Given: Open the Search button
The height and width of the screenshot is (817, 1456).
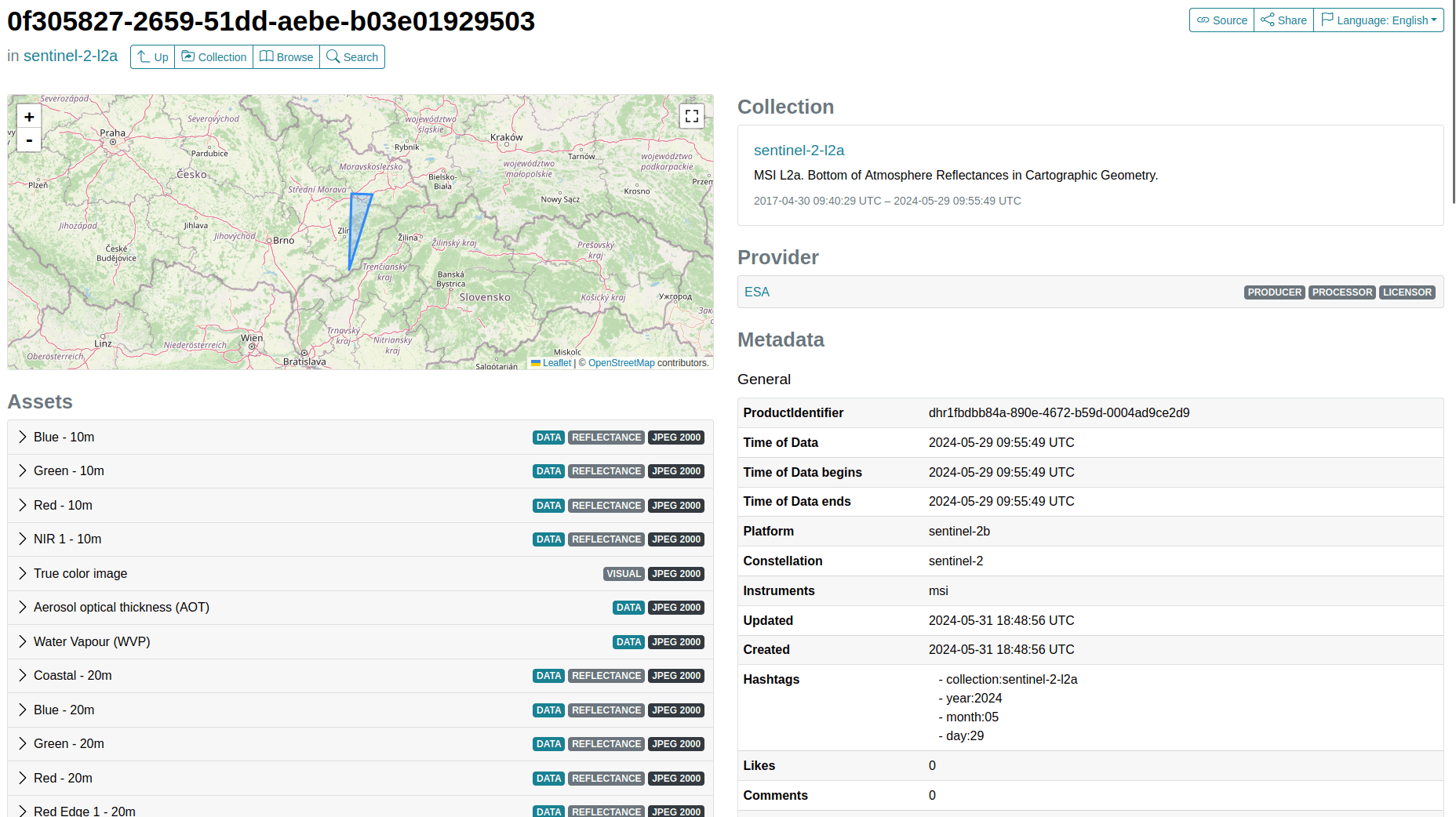Looking at the screenshot, I should click(x=352, y=57).
